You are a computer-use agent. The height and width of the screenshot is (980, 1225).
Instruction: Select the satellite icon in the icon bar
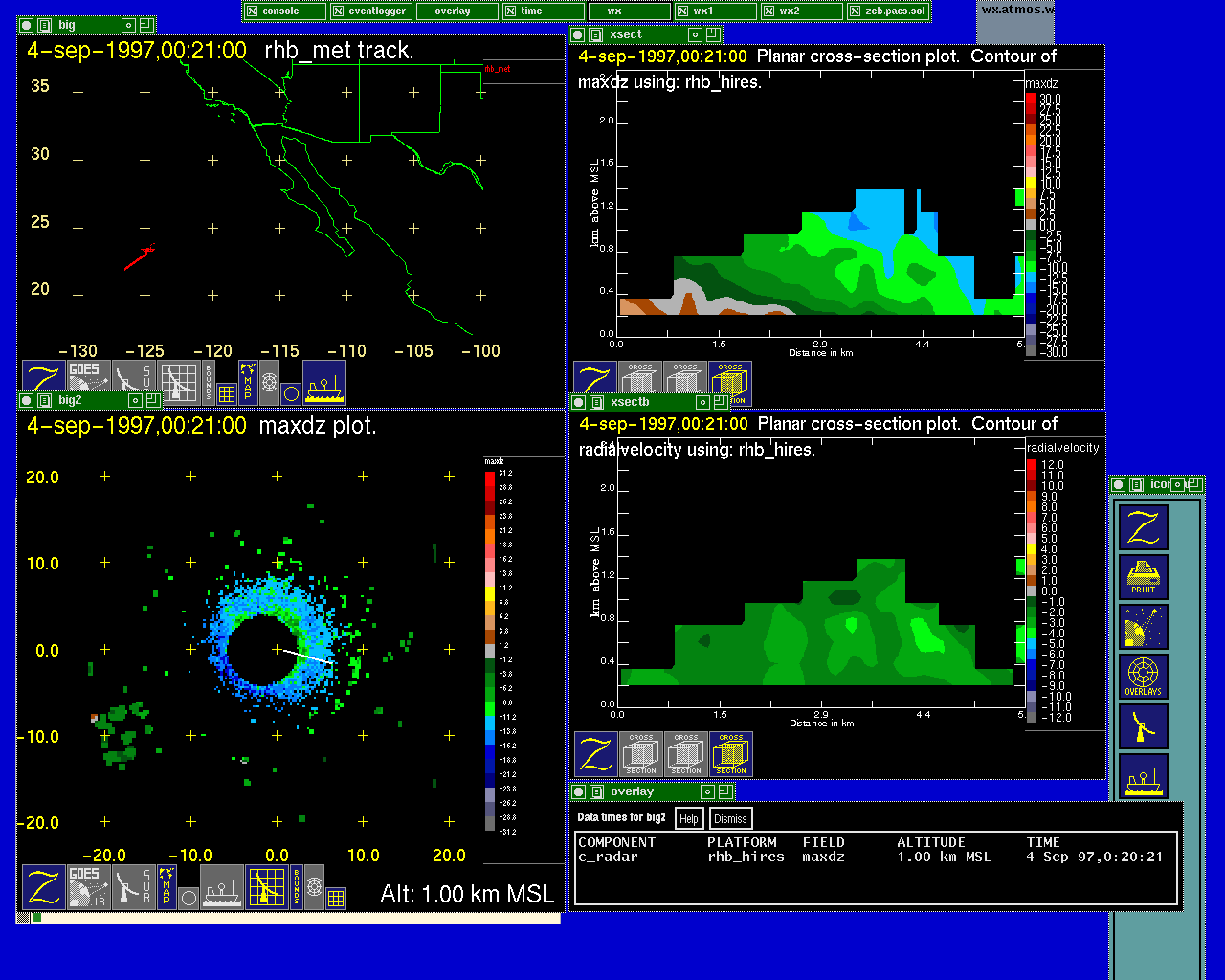(1143, 627)
